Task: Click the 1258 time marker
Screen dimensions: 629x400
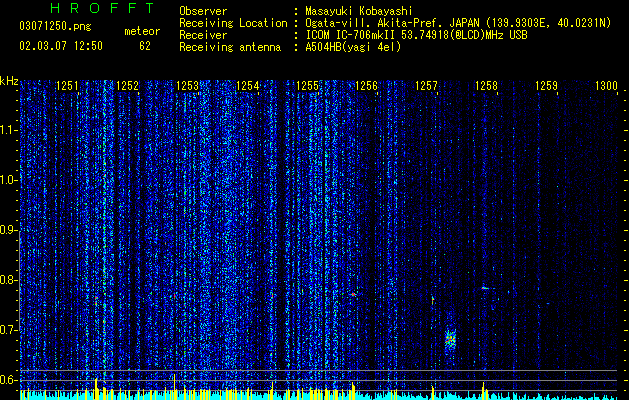Action: click(x=486, y=86)
